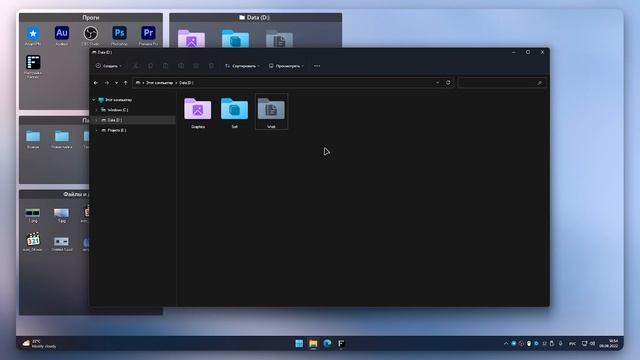Open Adobe Audition from the Проги fence
This screenshot has height=360, width=640.
click(62, 35)
